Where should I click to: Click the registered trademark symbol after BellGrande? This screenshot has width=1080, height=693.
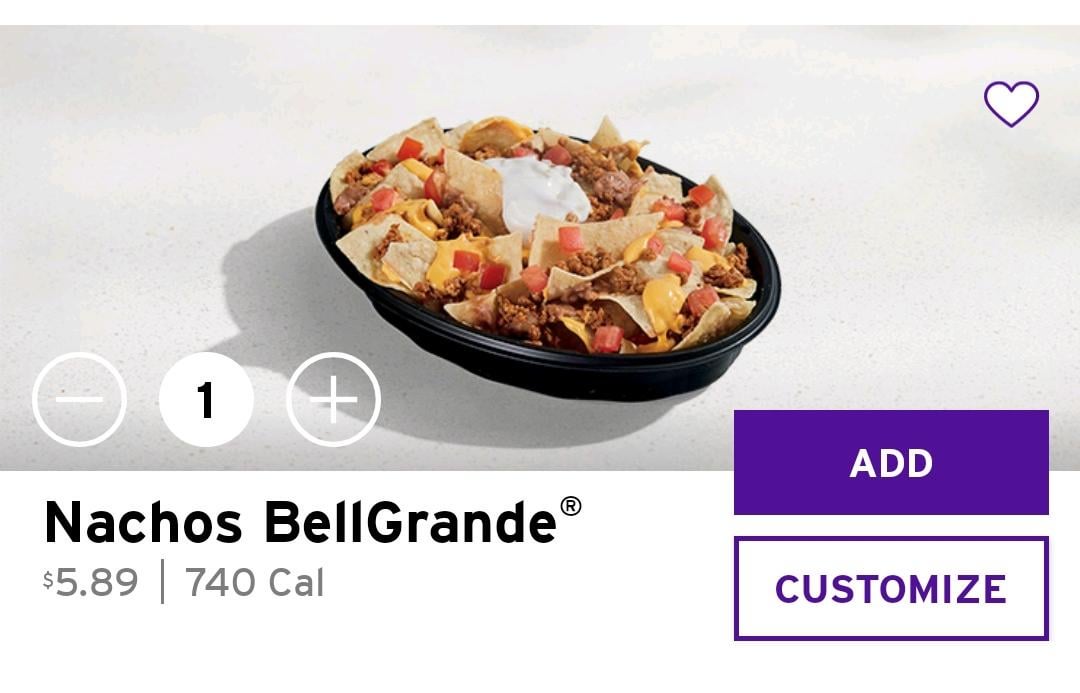click(570, 506)
